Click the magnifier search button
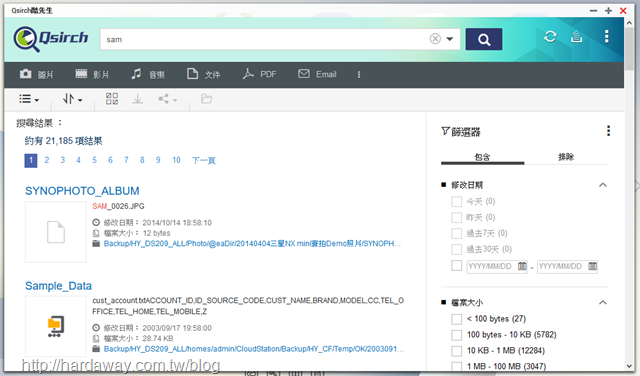The image size is (640, 376). click(x=484, y=39)
